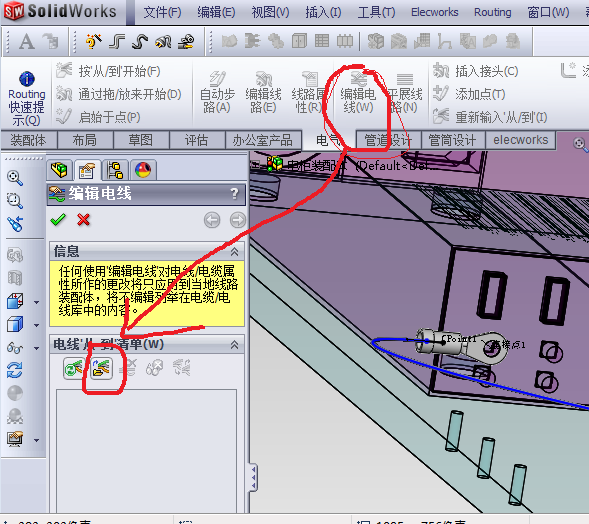Click the S-shaped flexible hose route icon
This screenshot has height=524, width=589.
(x=140, y=41)
